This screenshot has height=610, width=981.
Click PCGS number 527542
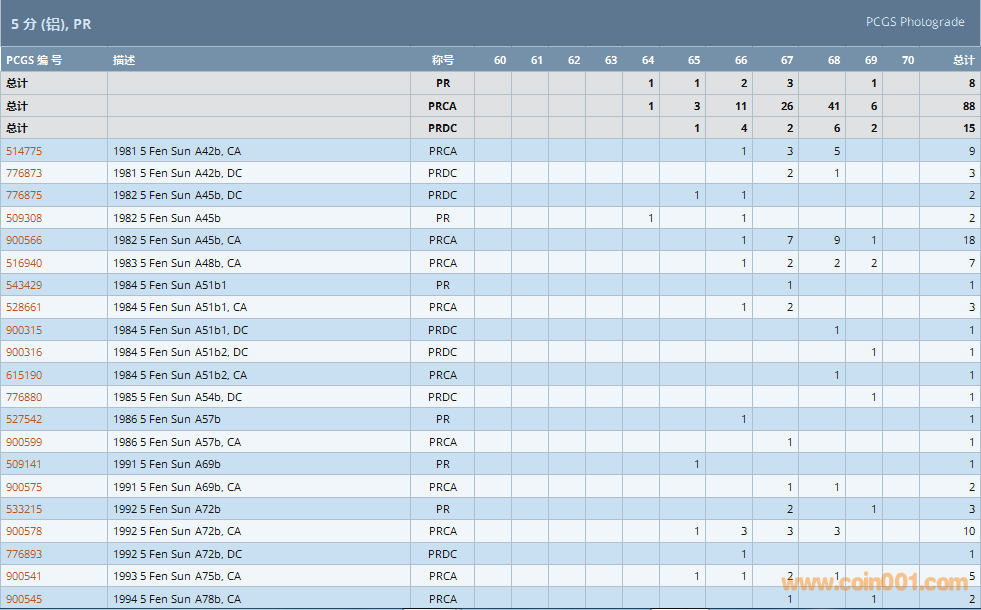(x=24, y=419)
